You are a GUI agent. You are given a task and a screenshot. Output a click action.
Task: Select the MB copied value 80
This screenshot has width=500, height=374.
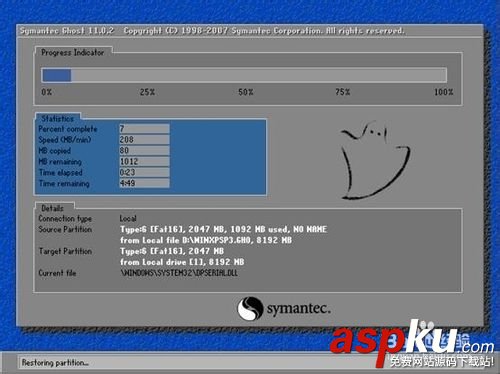coord(144,150)
